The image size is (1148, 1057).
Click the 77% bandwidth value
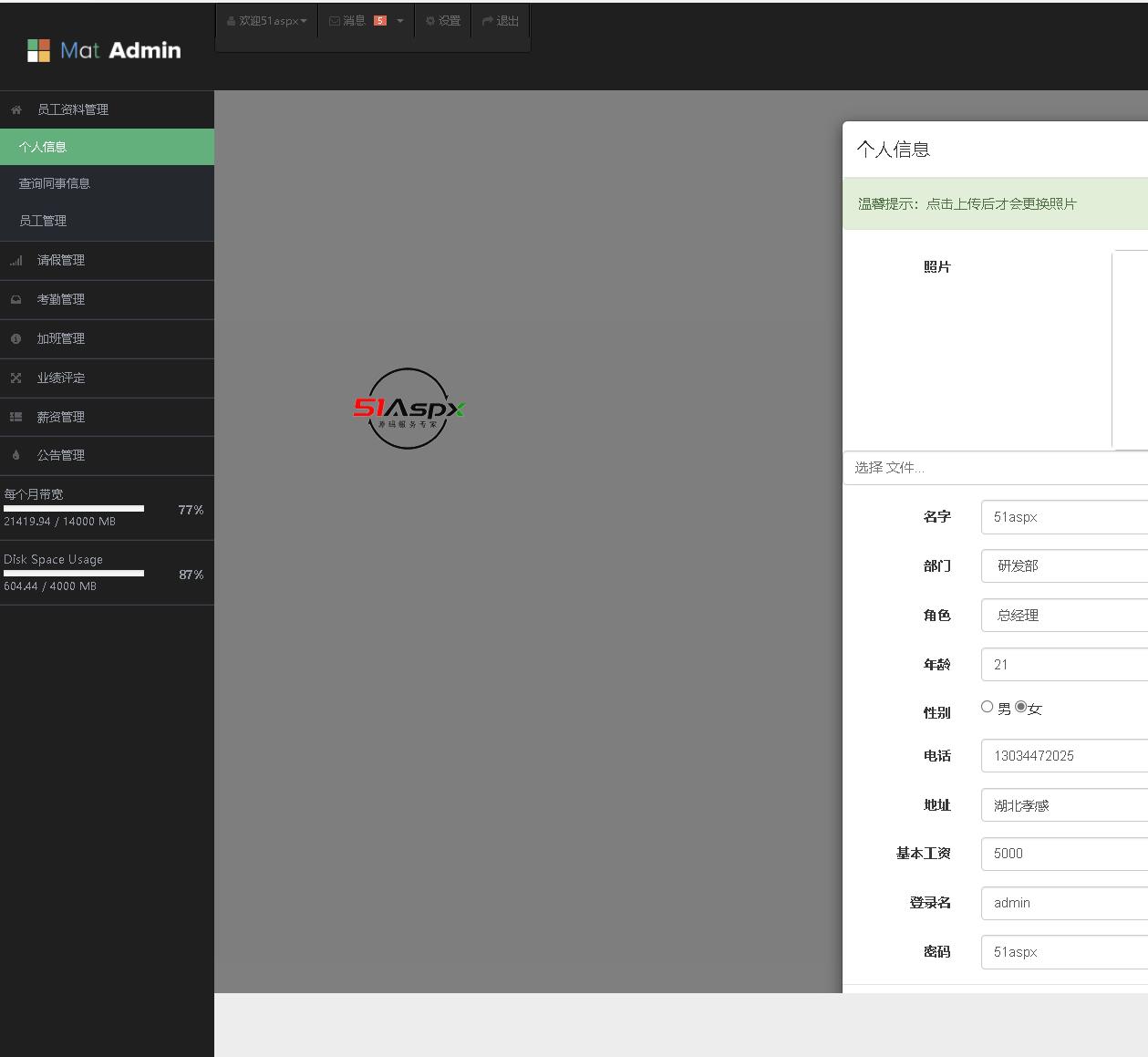[x=191, y=510]
